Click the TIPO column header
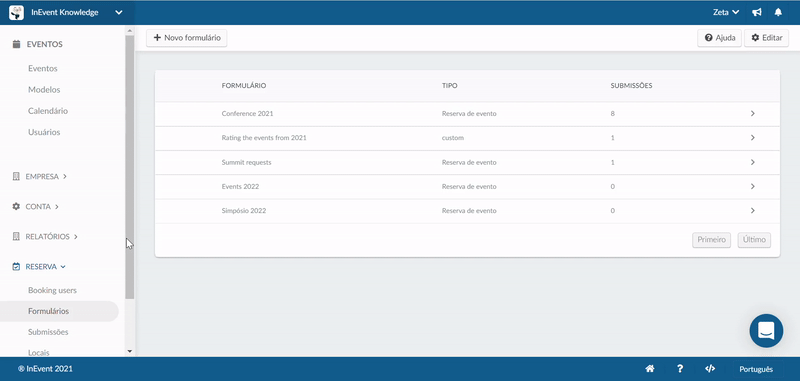Screen dimensions: 800x381 (449, 86)
